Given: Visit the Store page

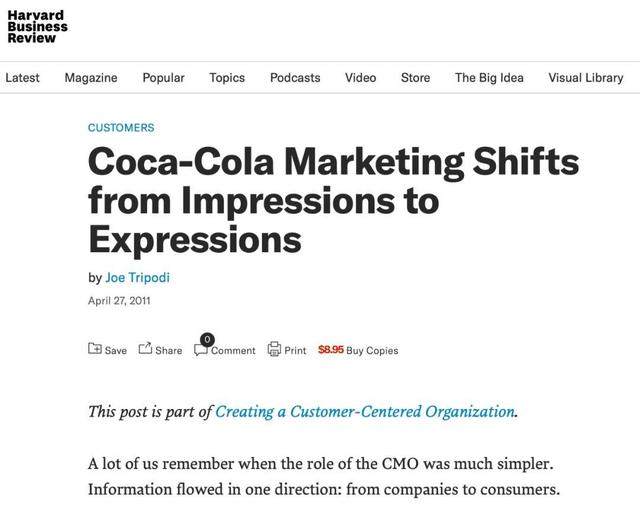Looking at the screenshot, I should pos(416,78).
